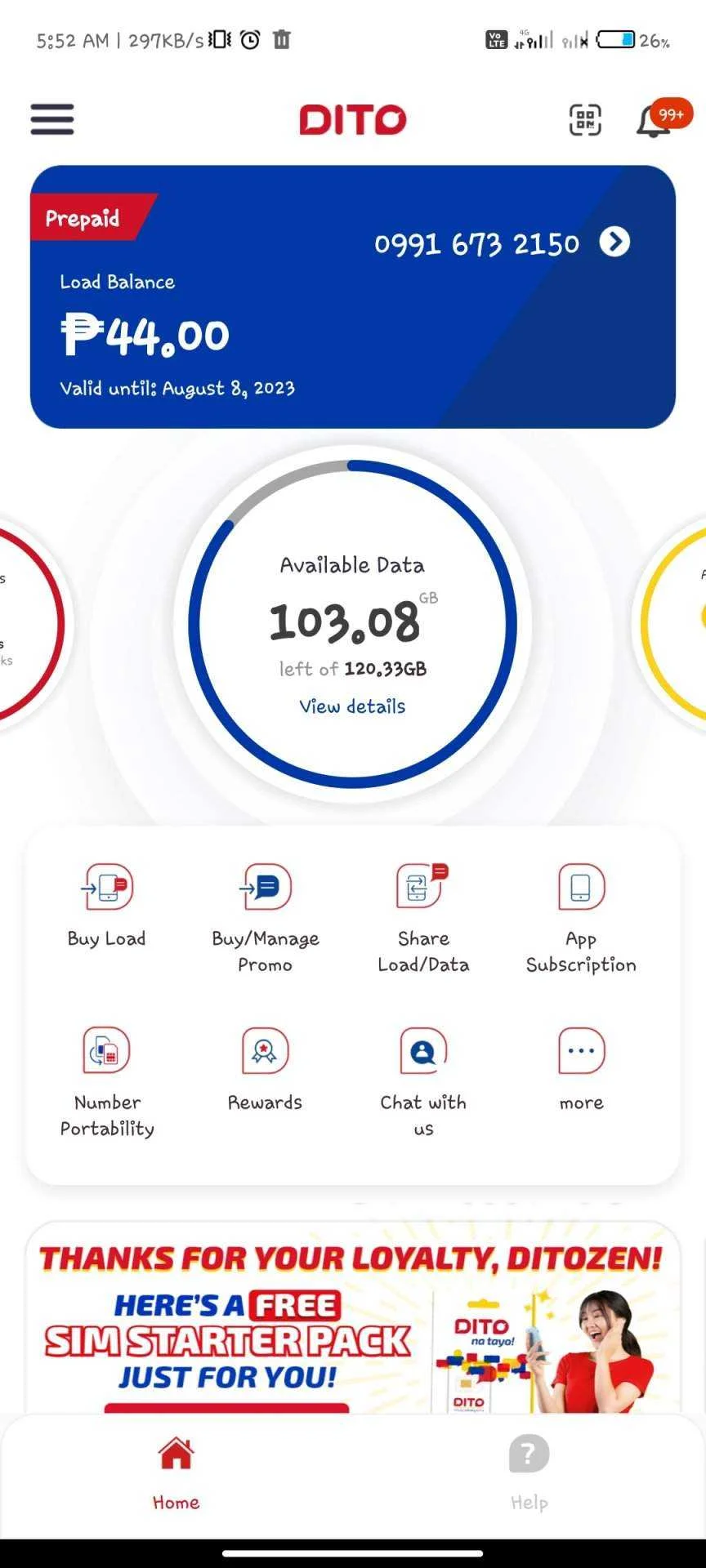This screenshot has width=706, height=1568.
Task: Tap the DITO logo
Action: pyautogui.click(x=352, y=120)
